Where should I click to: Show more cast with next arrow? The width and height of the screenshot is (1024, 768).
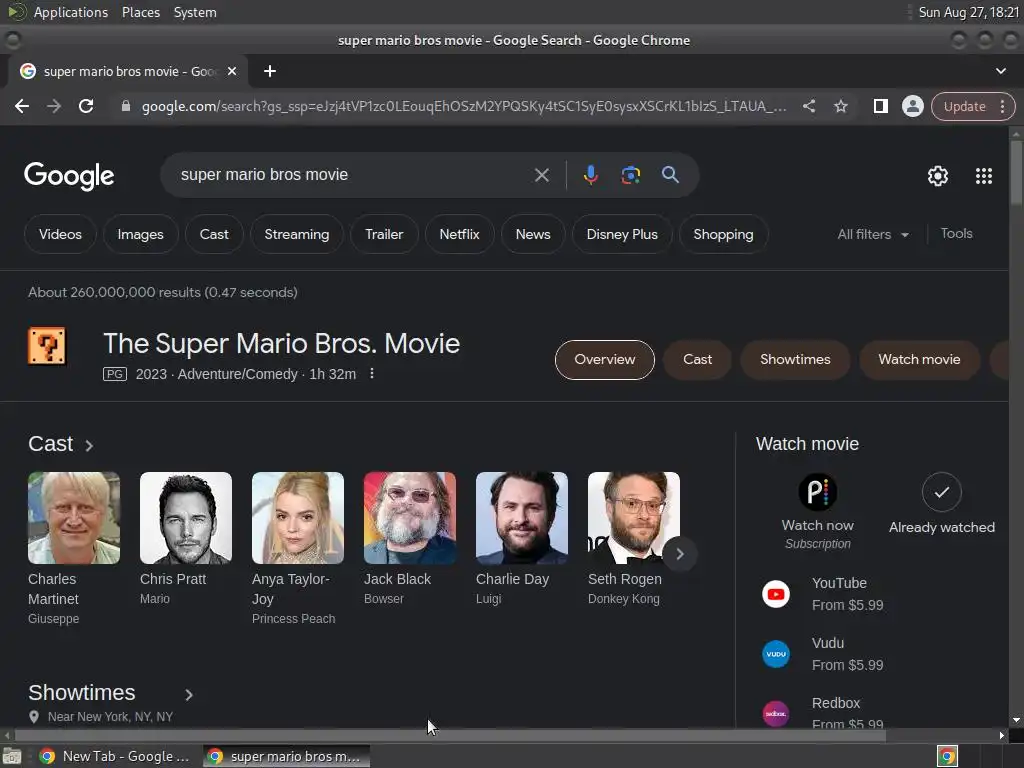tap(680, 554)
